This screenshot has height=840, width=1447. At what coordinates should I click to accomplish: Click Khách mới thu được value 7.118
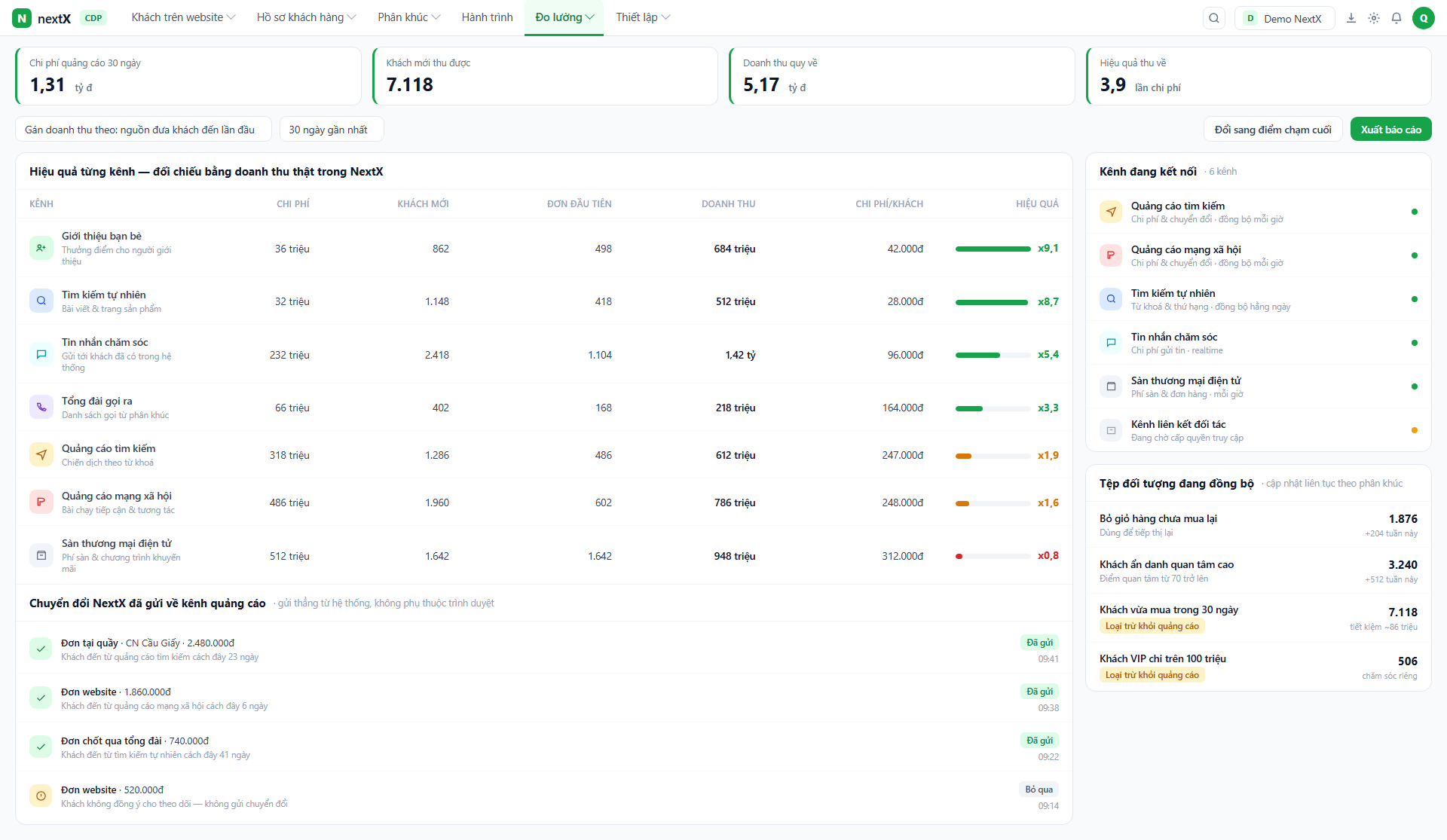tap(410, 85)
